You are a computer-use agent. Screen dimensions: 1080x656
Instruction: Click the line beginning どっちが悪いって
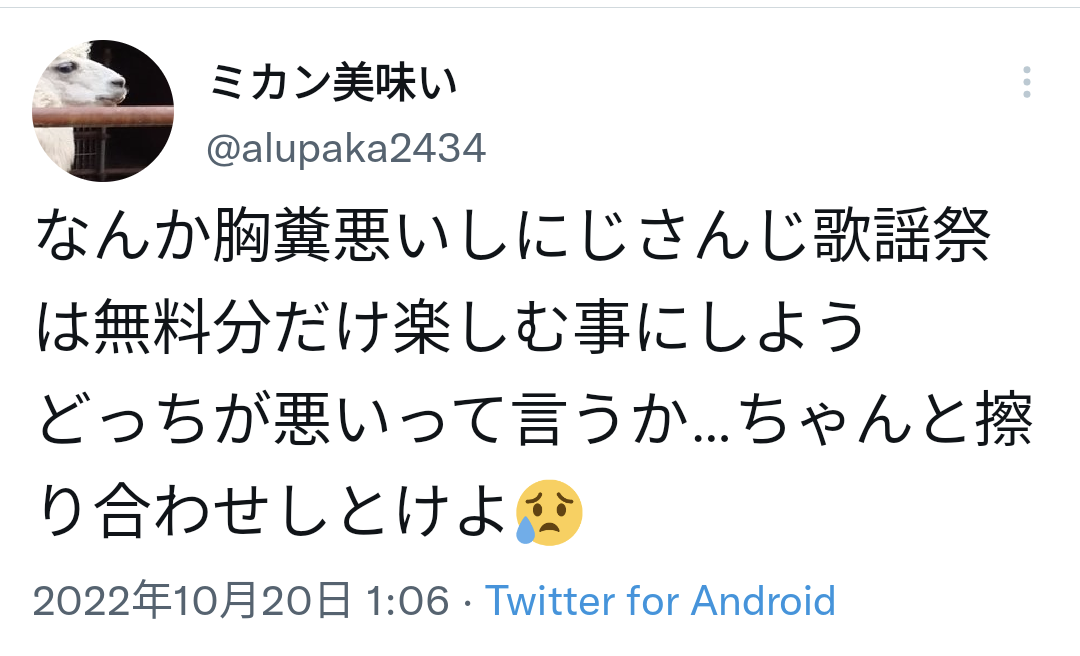[535, 418]
